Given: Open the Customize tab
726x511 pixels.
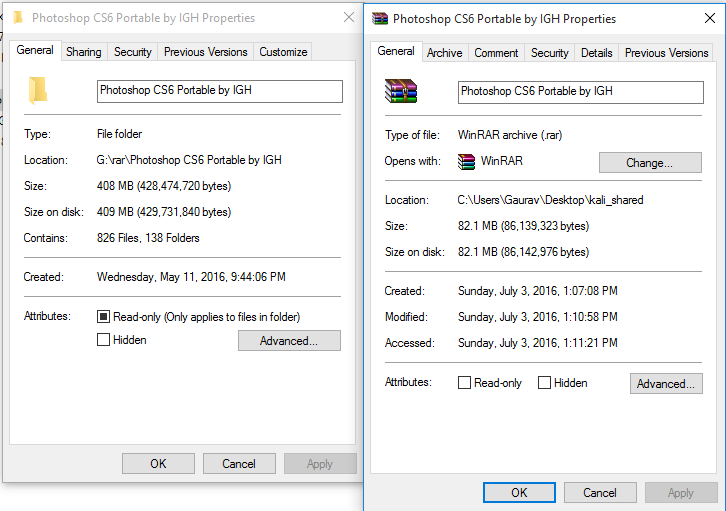Looking at the screenshot, I should click(283, 52).
